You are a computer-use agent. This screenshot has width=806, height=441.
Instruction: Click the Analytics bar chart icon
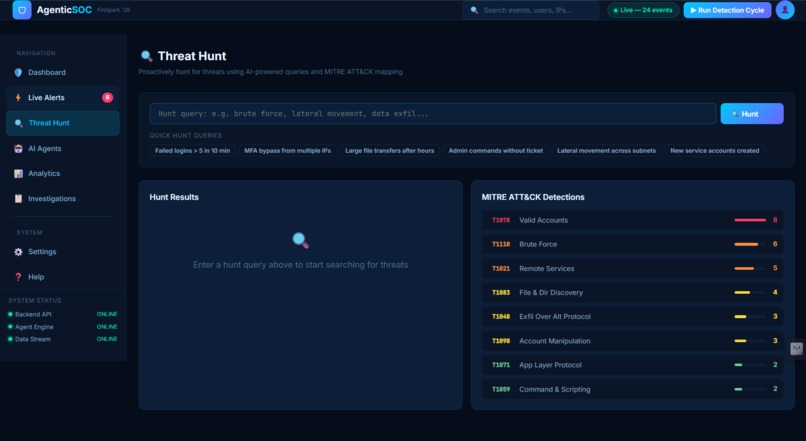pos(19,174)
